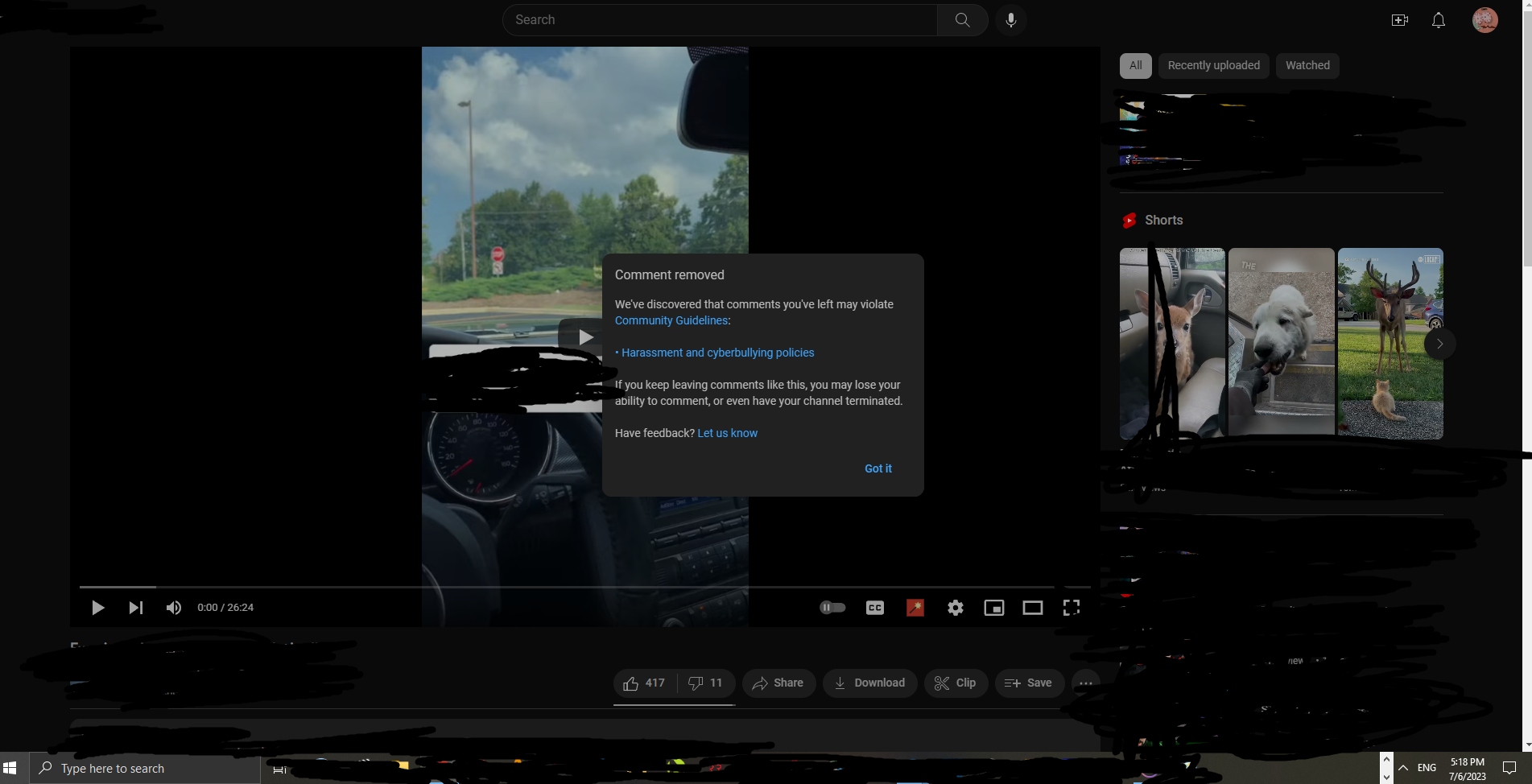Enter fullscreen mode
Viewport: 1532px width, 784px height.
pyautogui.click(x=1071, y=608)
